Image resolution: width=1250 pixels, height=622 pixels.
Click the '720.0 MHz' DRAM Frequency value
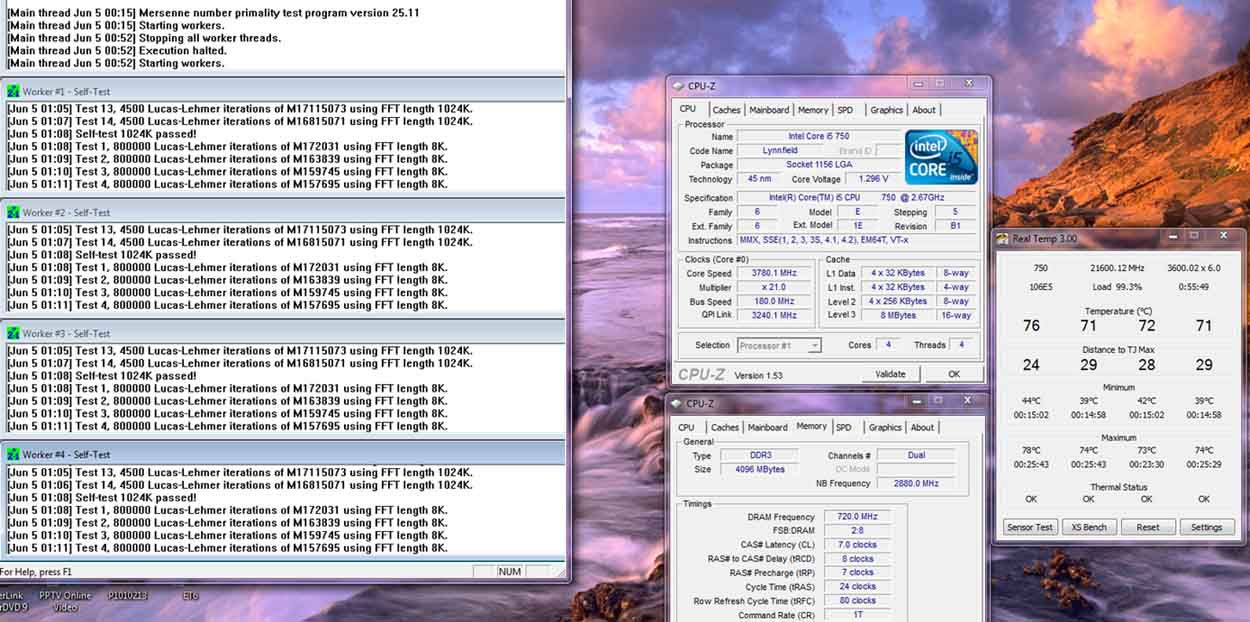tap(858, 517)
